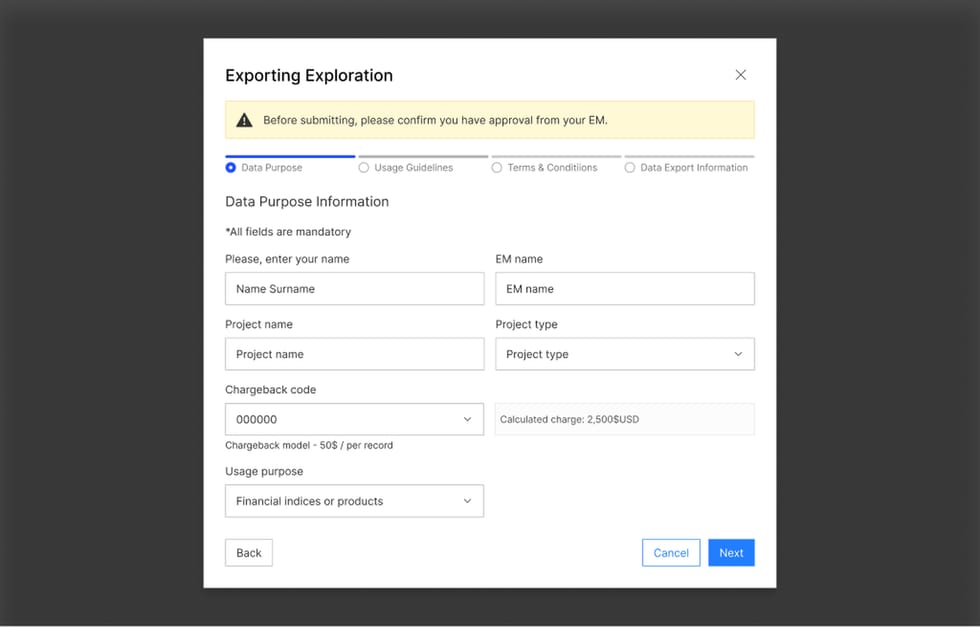Click the '*All fields are mandatory' note
The height and width of the screenshot is (627, 980).
tap(288, 232)
